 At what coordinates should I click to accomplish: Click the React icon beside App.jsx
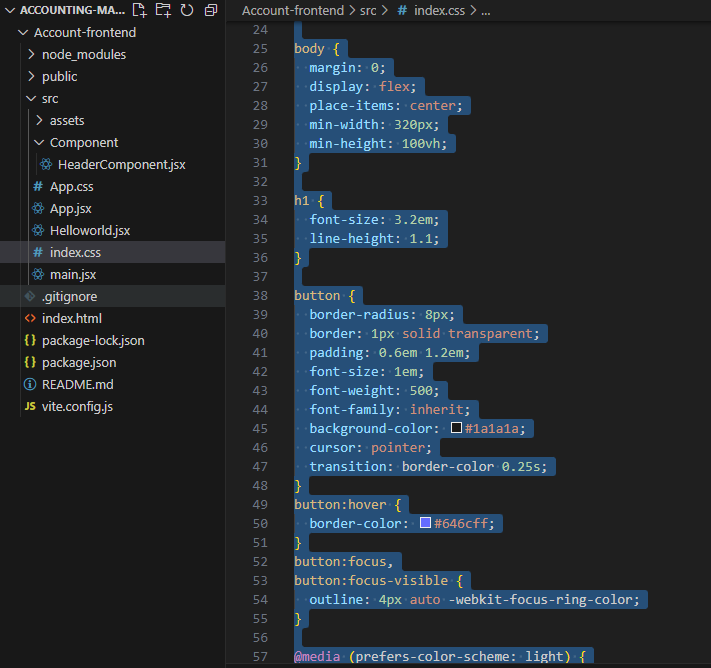pos(38,208)
